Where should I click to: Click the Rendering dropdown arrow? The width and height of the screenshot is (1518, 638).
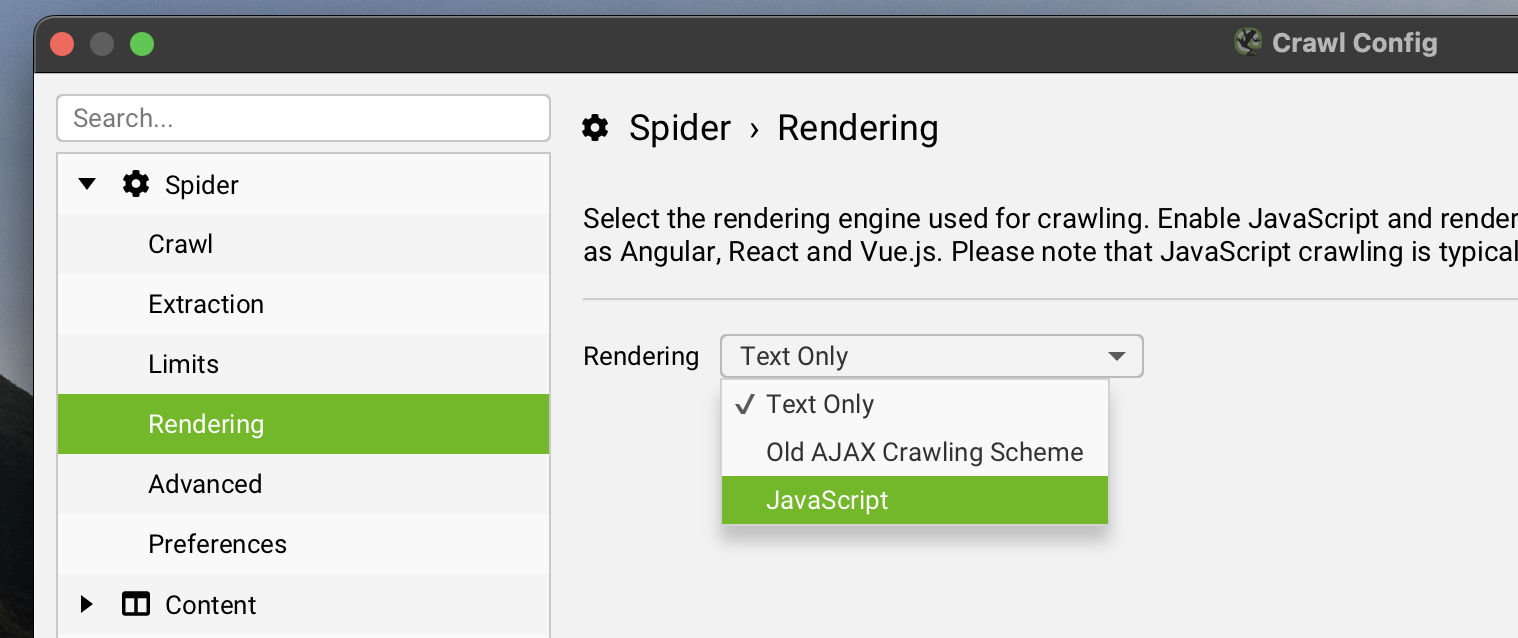[1117, 357]
